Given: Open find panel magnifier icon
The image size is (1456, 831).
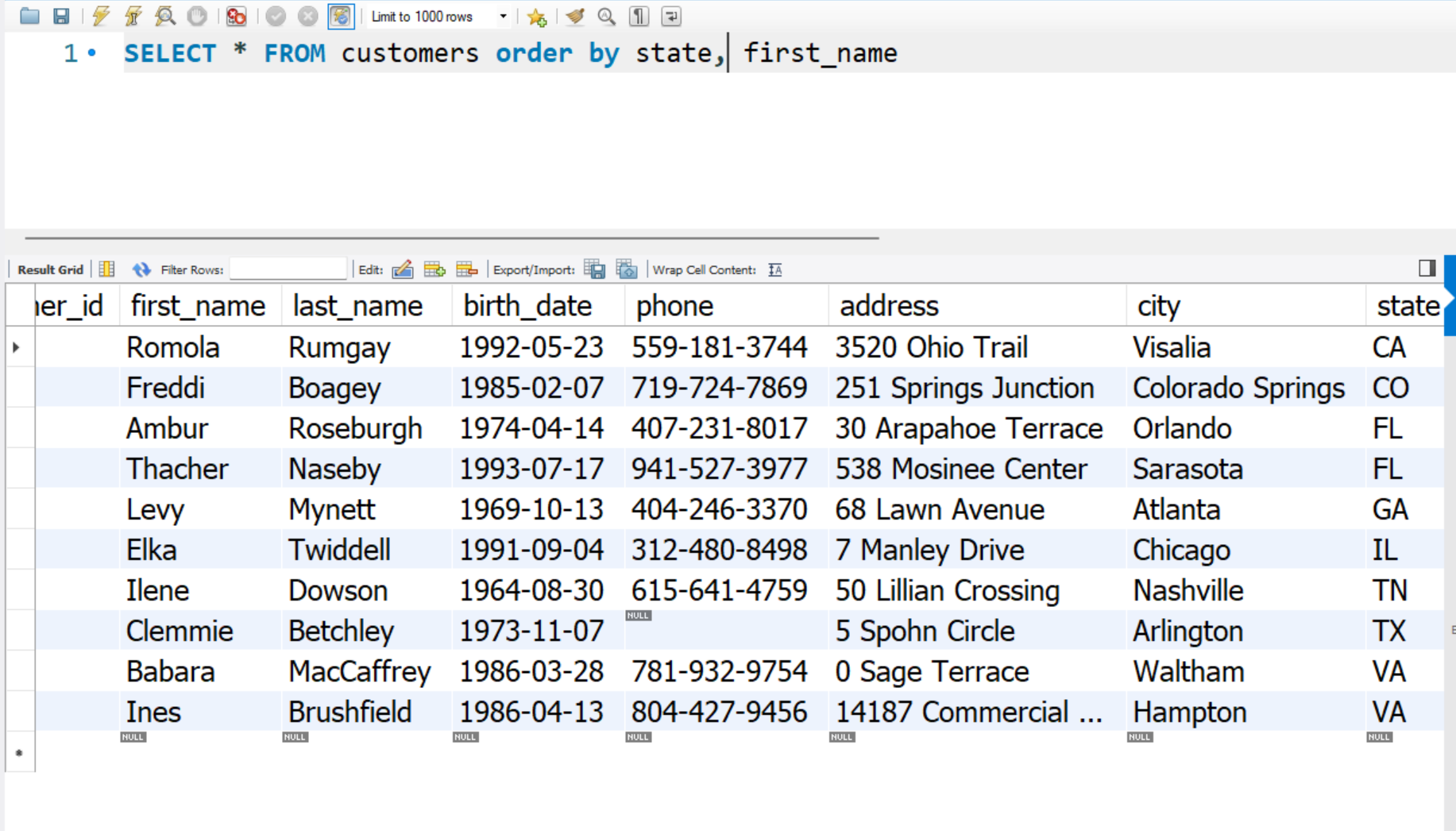Looking at the screenshot, I should click(x=606, y=16).
